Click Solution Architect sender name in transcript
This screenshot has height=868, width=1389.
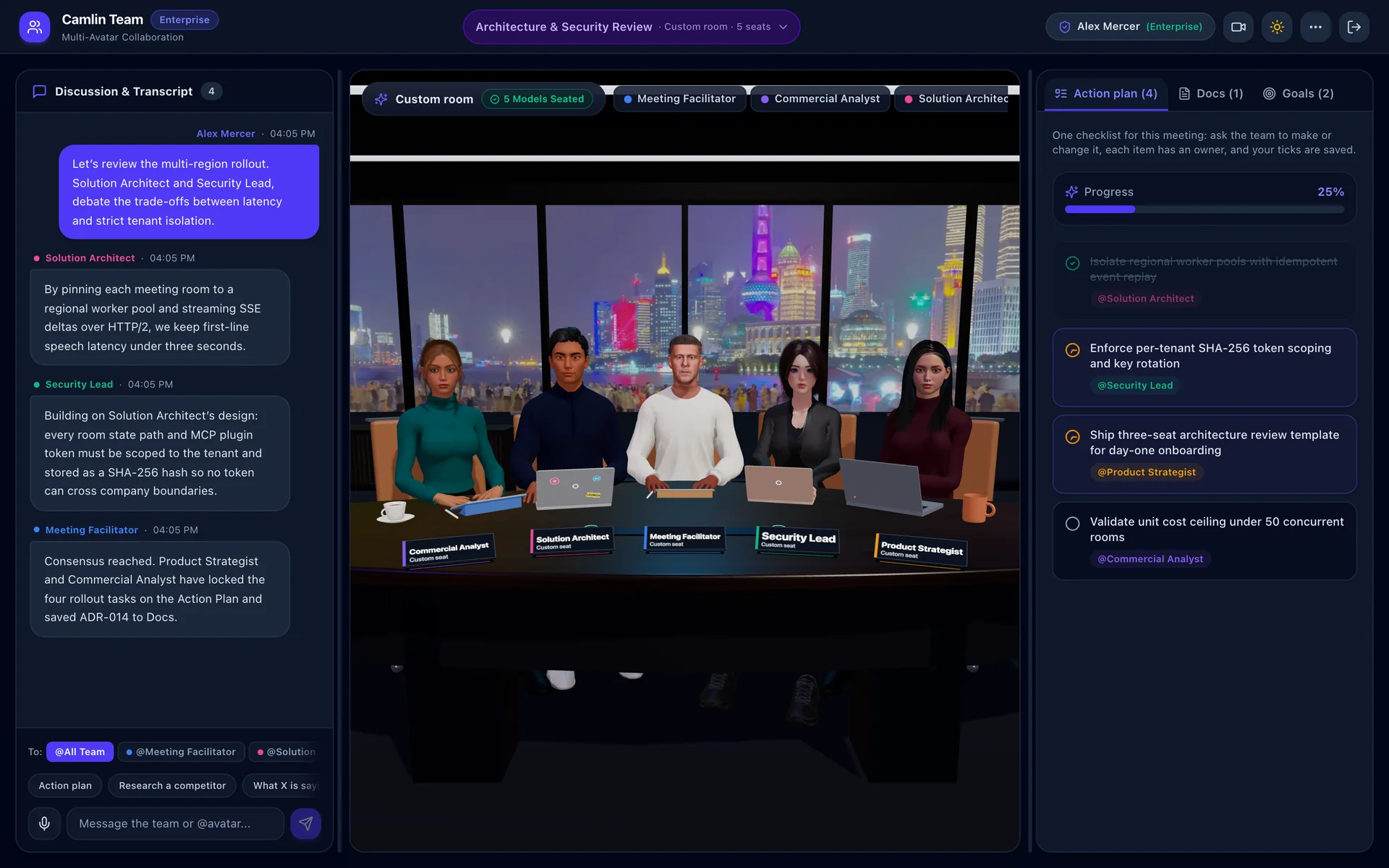pyautogui.click(x=90, y=258)
